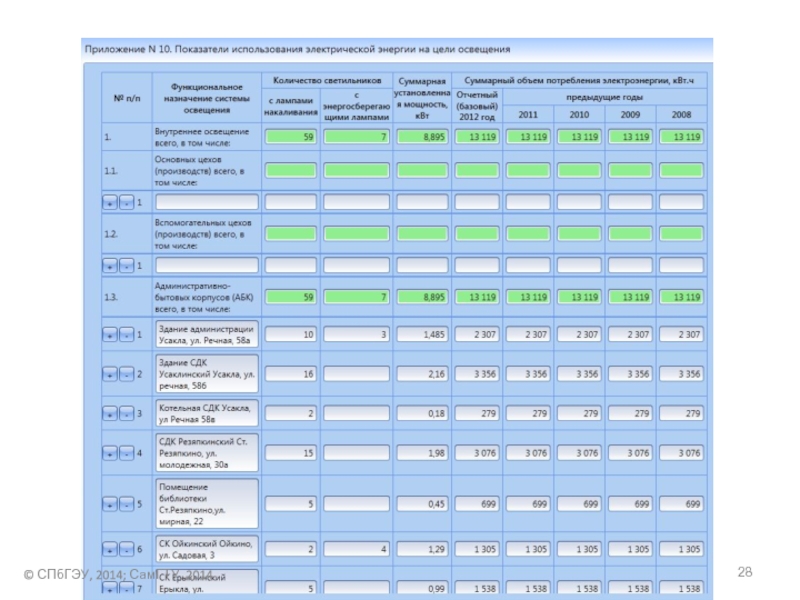The image size is (800, 600).
Task: Click the plus button next to Котельная СДК row
Action: click(x=110, y=413)
